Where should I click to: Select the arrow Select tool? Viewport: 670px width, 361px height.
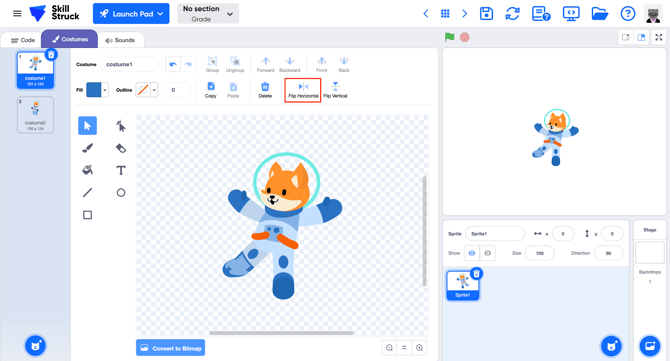87,126
